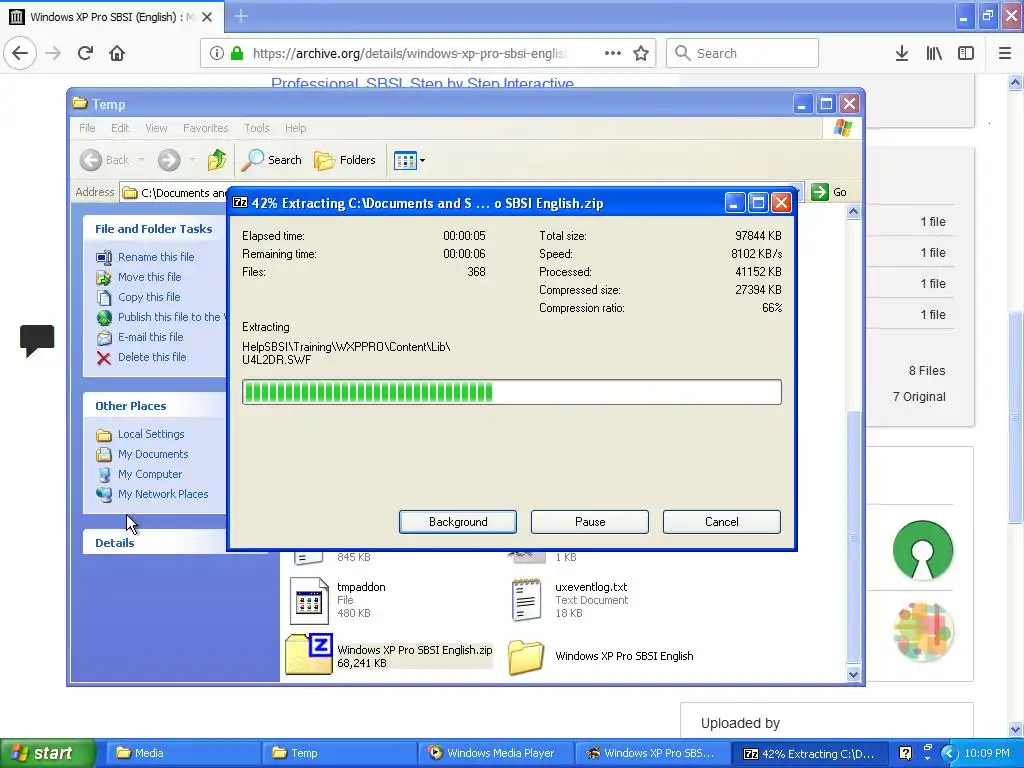Show site information for archive.org

tap(217, 53)
